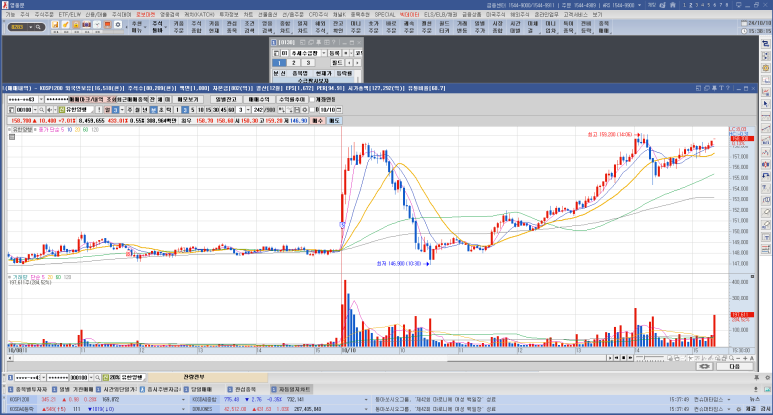Switch to virtual screen number 5

709,5
